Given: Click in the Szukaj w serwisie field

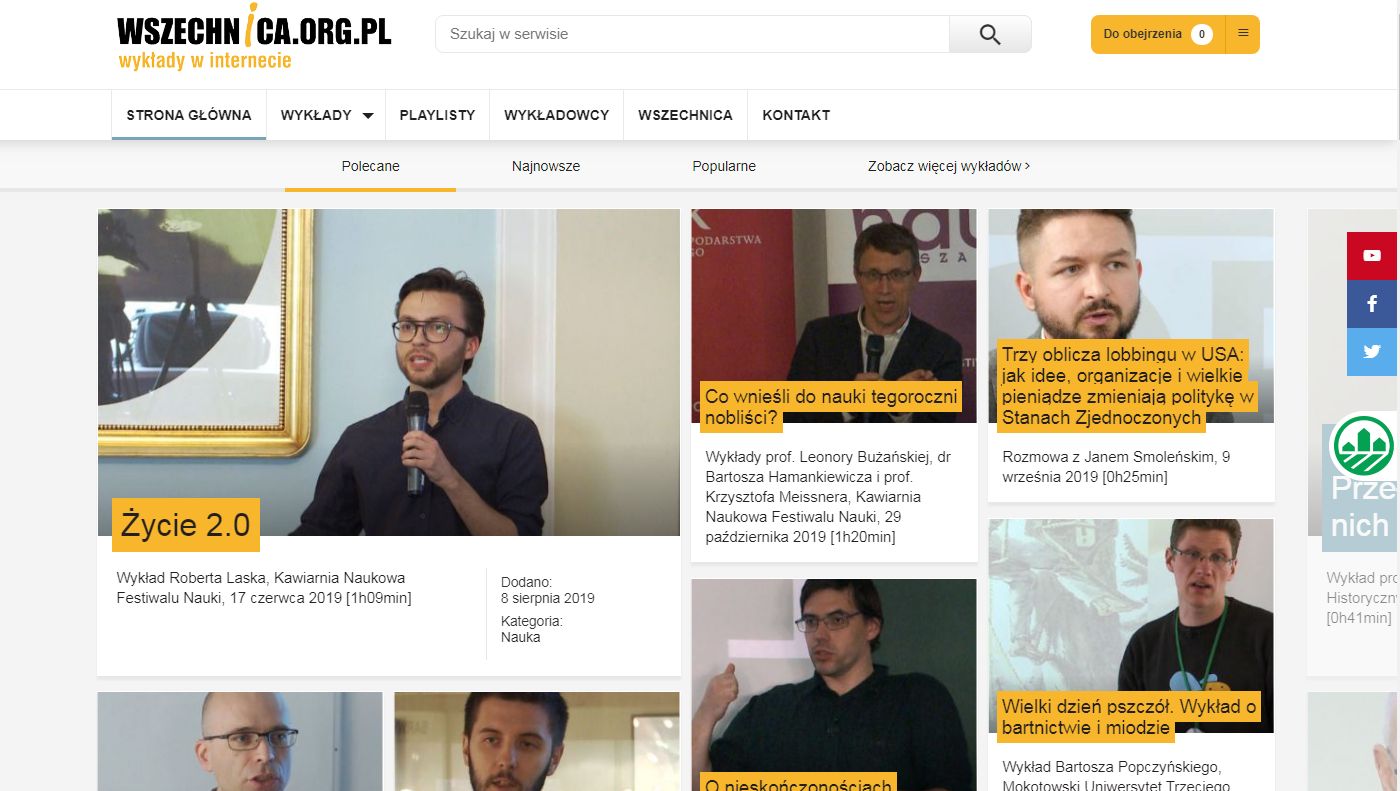Looking at the screenshot, I should 692,34.
